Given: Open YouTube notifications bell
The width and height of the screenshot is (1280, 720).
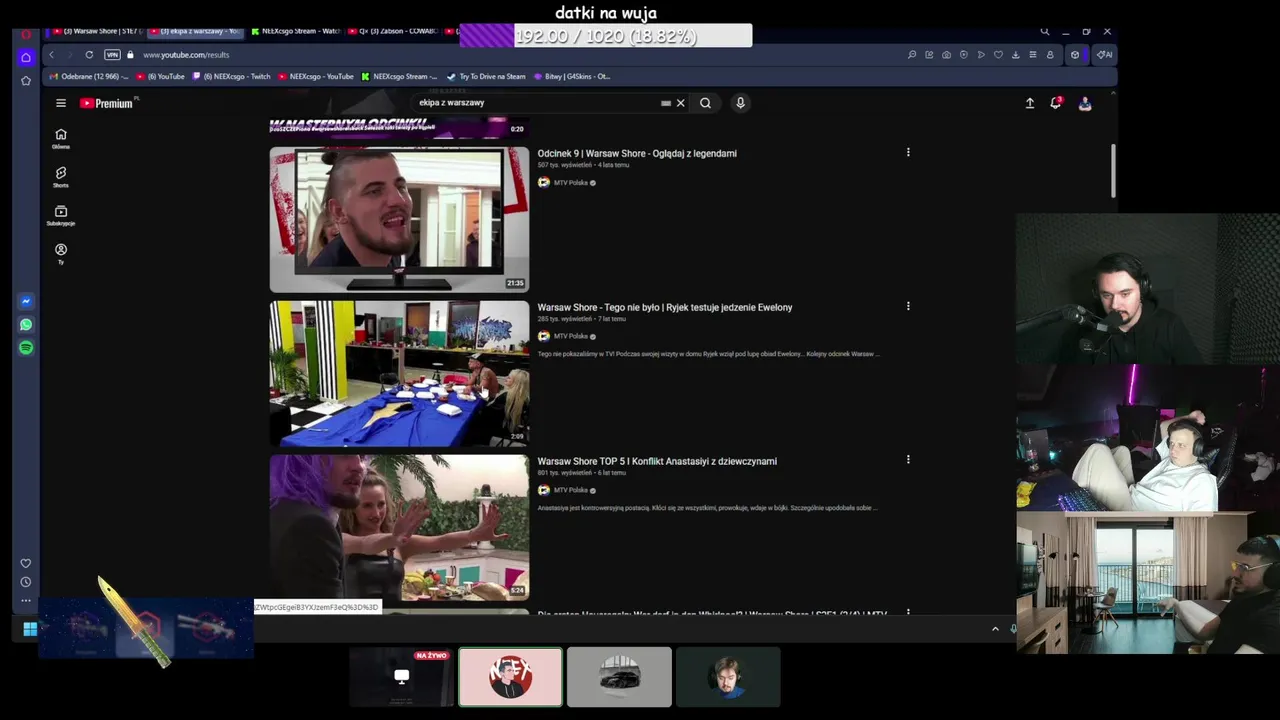Looking at the screenshot, I should pos(1056,103).
